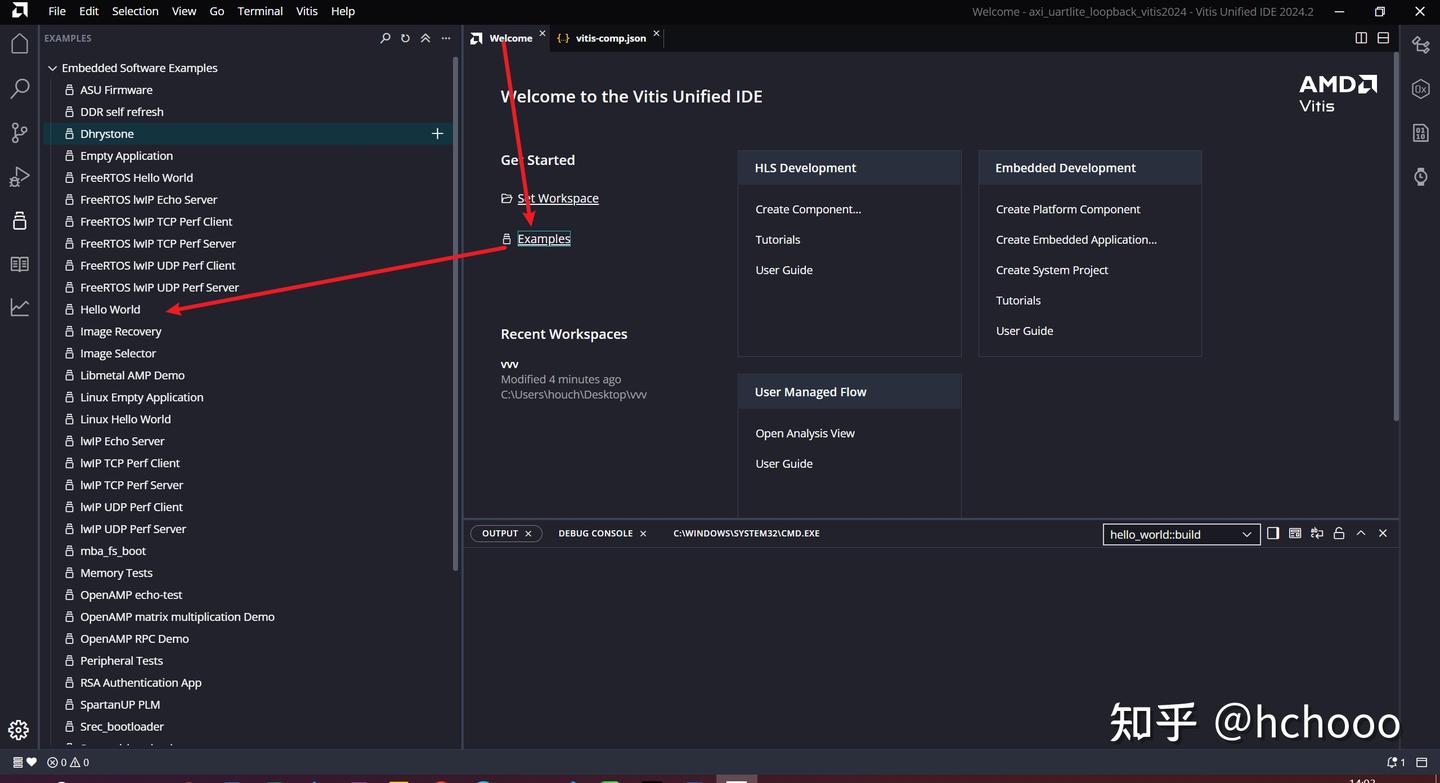Select hello_world::build output channel dropdown
The height and width of the screenshot is (783, 1440).
pos(1181,534)
